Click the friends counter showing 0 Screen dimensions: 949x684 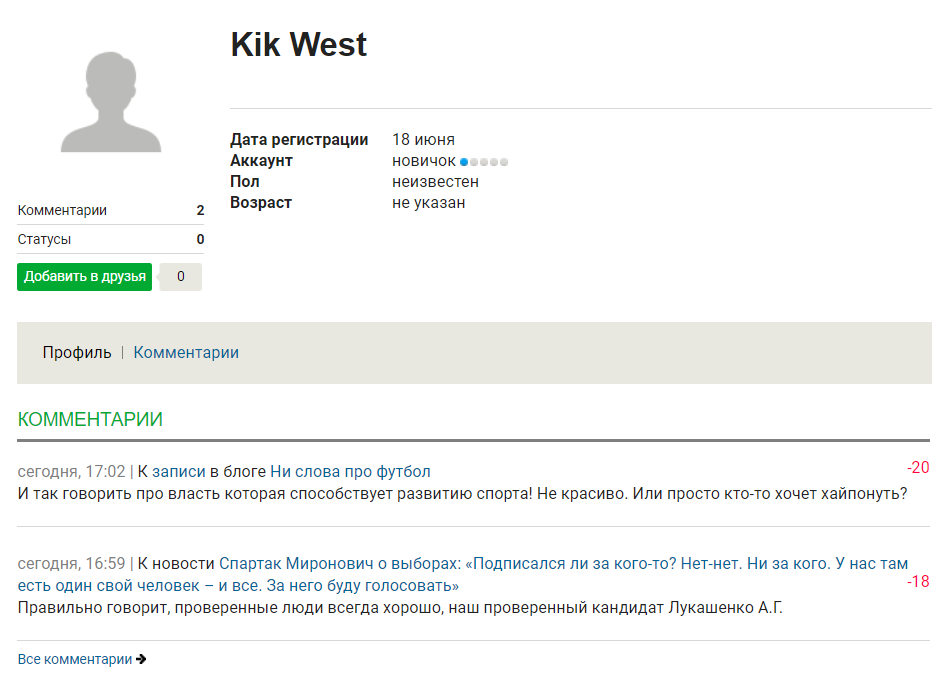[180, 277]
